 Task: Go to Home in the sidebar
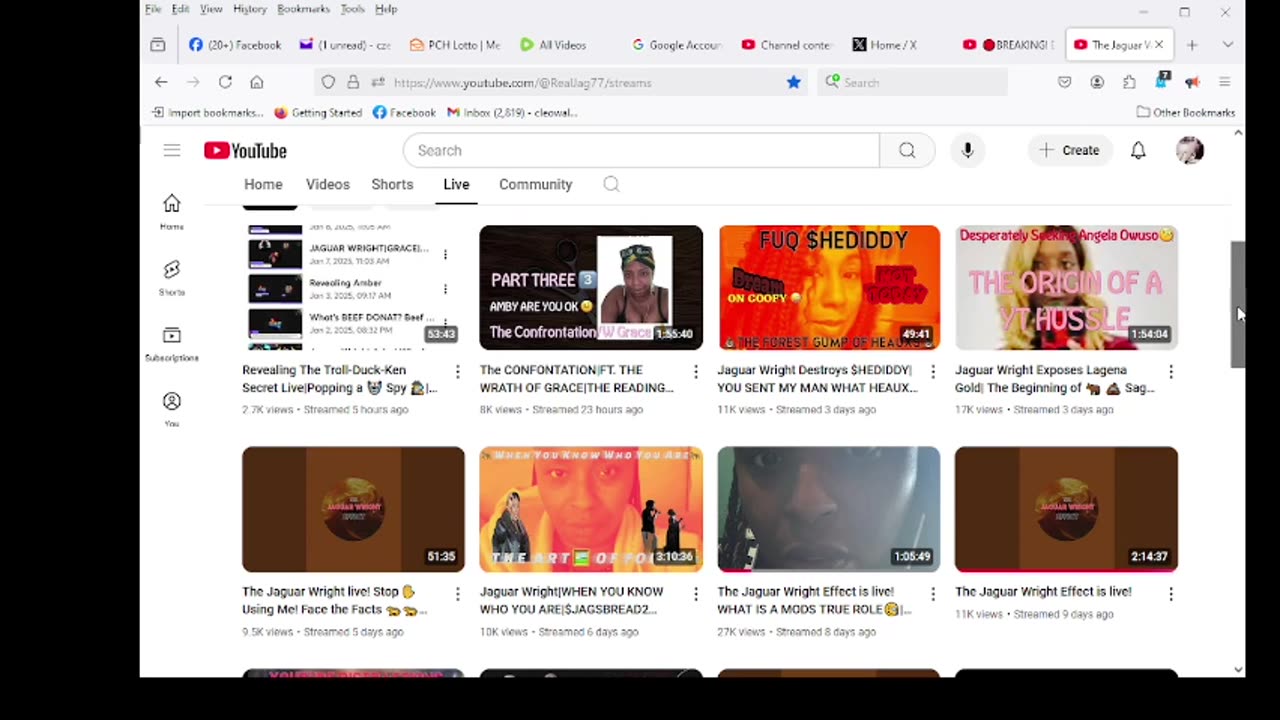tap(172, 211)
